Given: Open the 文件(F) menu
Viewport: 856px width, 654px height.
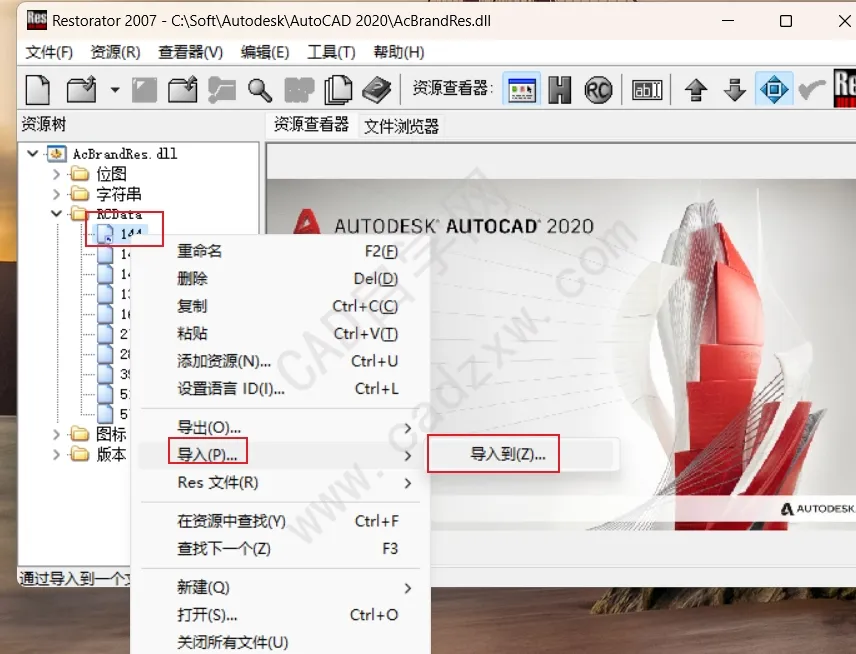Looking at the screenshot, I should coord(49,52).
